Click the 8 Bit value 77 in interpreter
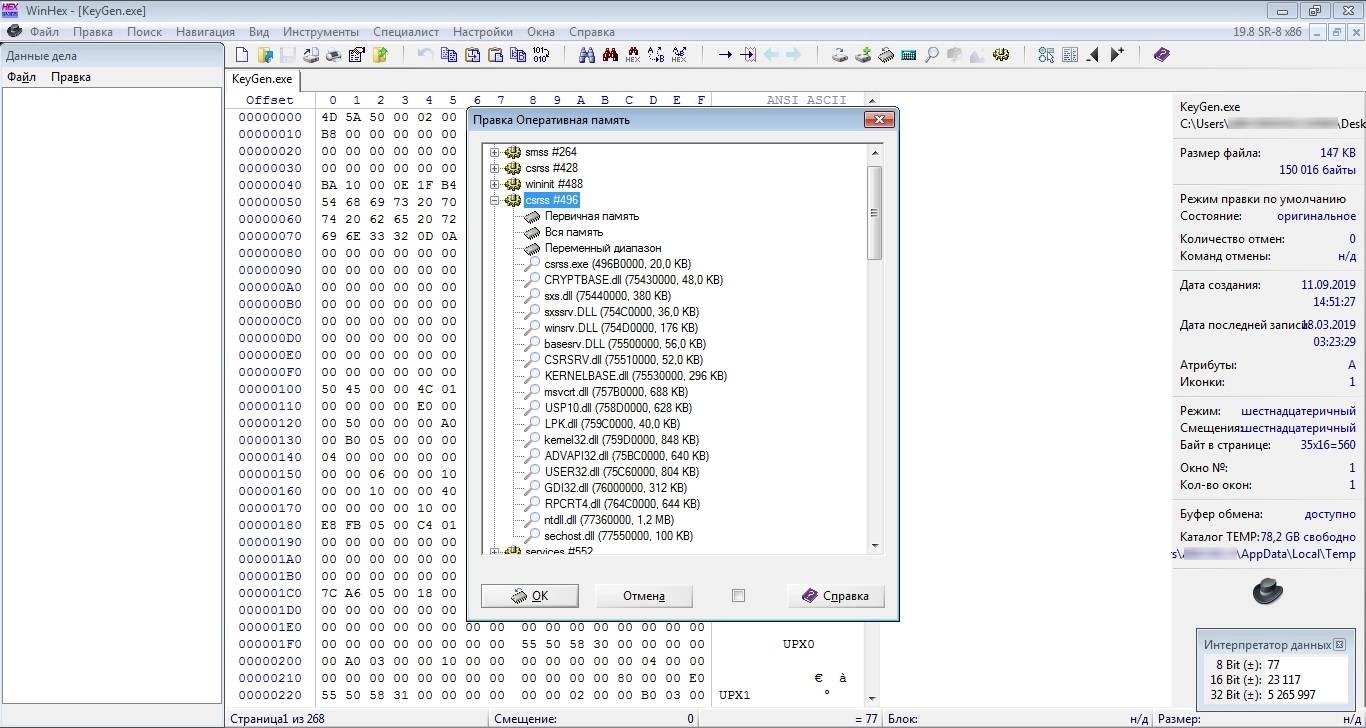This screenshot has width=1366, height=728. coord(1273,664)
